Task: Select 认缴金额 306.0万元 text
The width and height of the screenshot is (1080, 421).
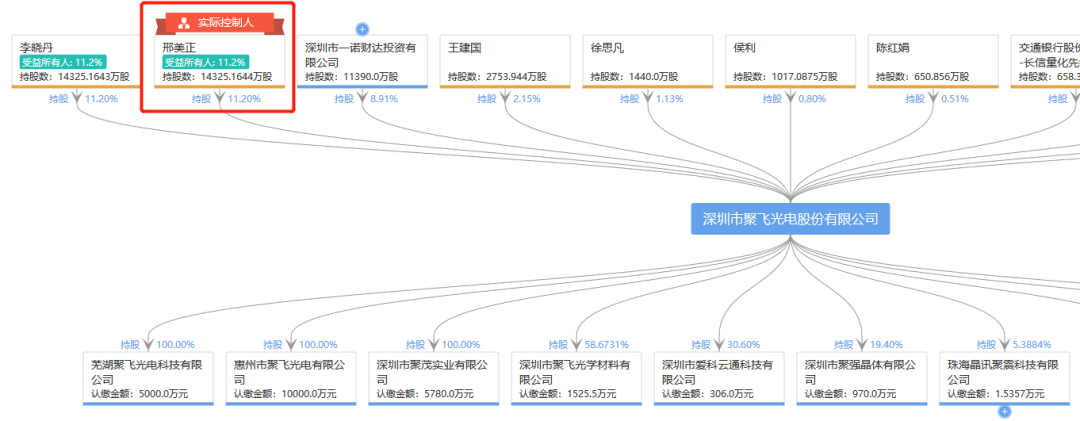Action: [x=707, y=394]
